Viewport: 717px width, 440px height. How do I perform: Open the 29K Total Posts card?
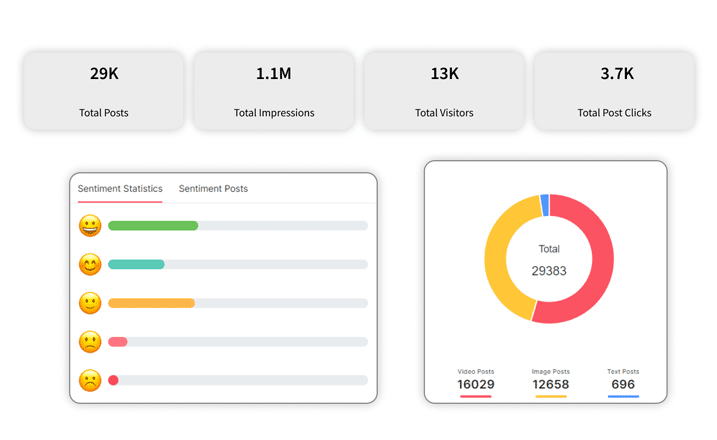point(104,91)
